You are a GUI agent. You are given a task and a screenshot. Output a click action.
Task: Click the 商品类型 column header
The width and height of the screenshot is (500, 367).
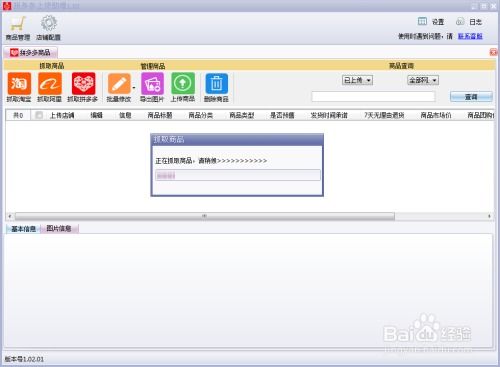click(241, 115)
